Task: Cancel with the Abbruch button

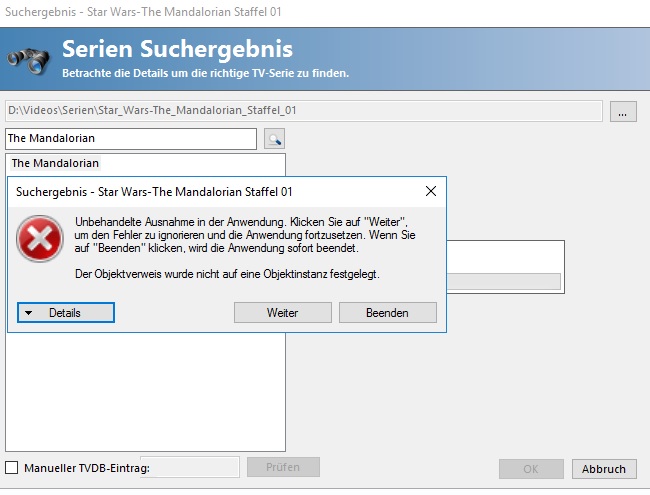Action: coord(604,469)
